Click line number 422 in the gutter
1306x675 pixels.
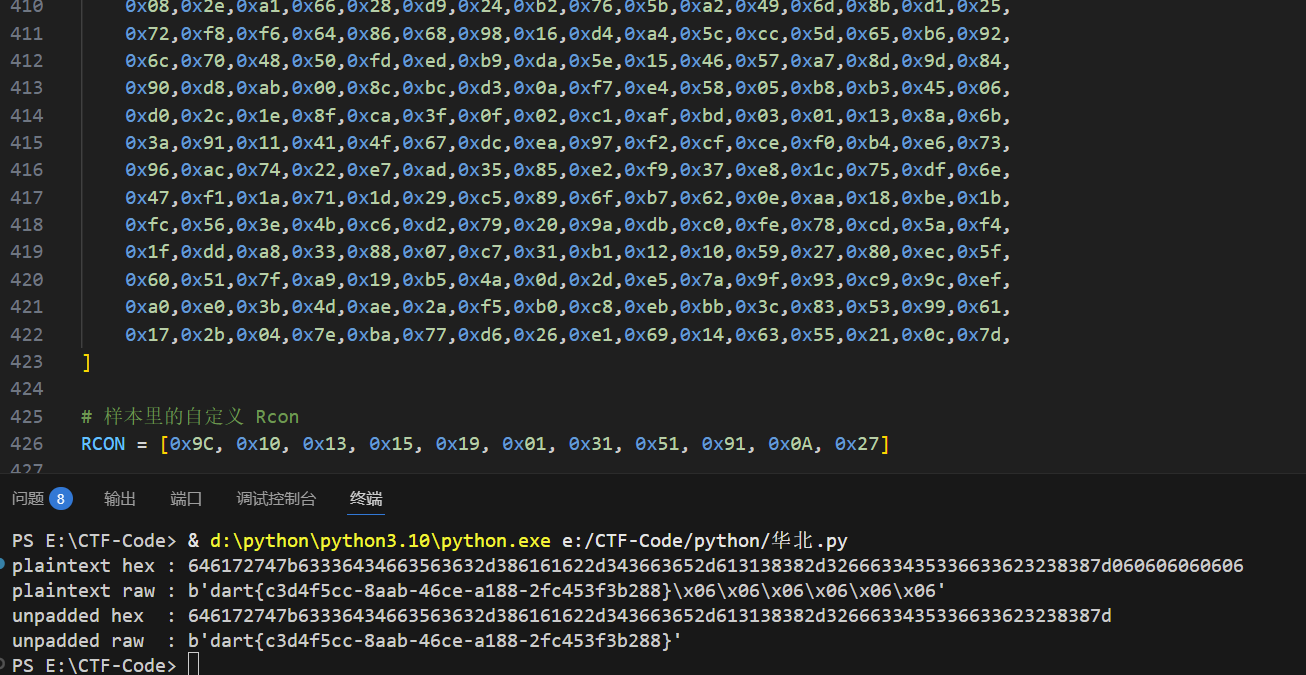tap(26, 334)
